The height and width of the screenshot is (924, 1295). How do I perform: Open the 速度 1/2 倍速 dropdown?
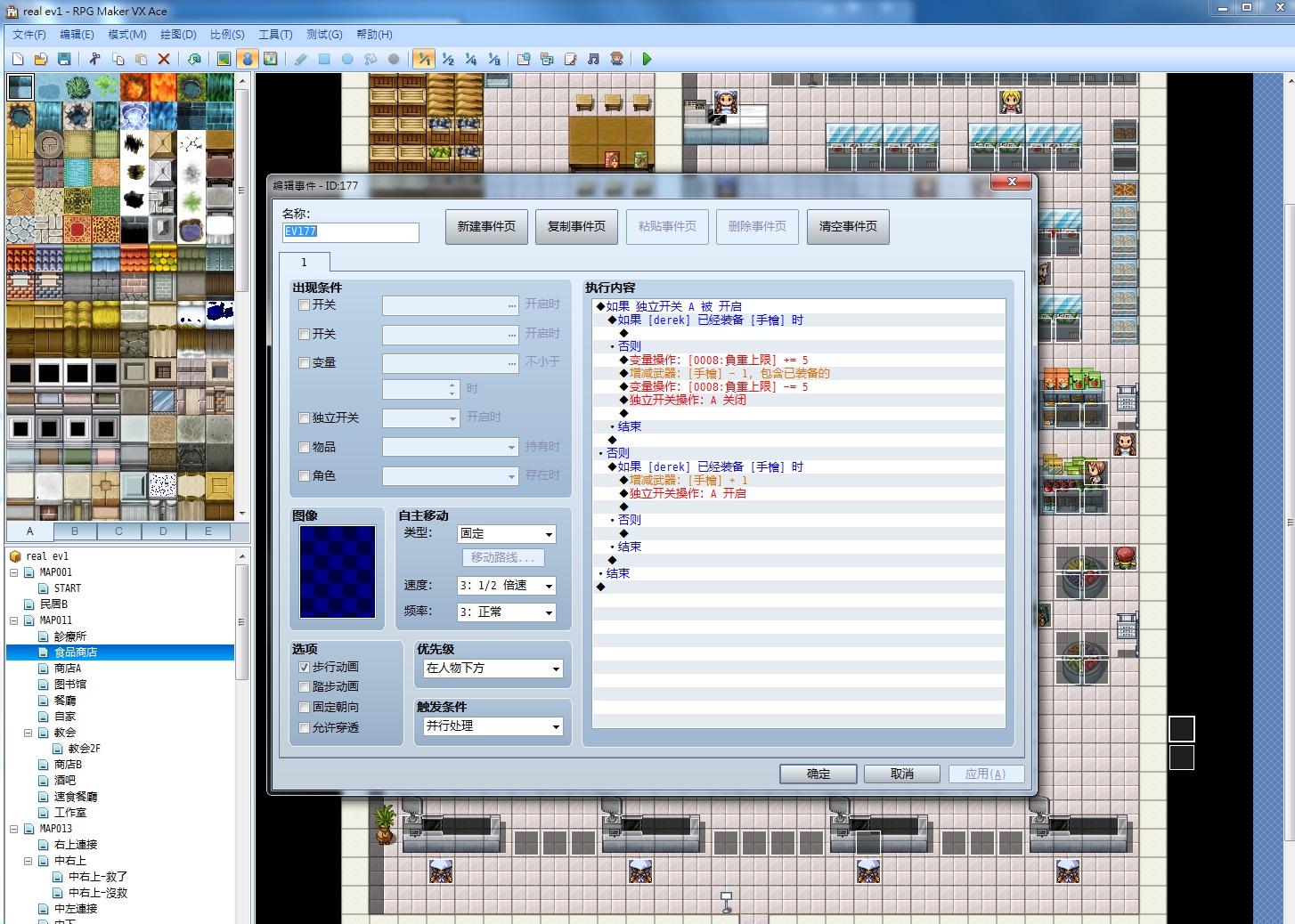point(507,586)
